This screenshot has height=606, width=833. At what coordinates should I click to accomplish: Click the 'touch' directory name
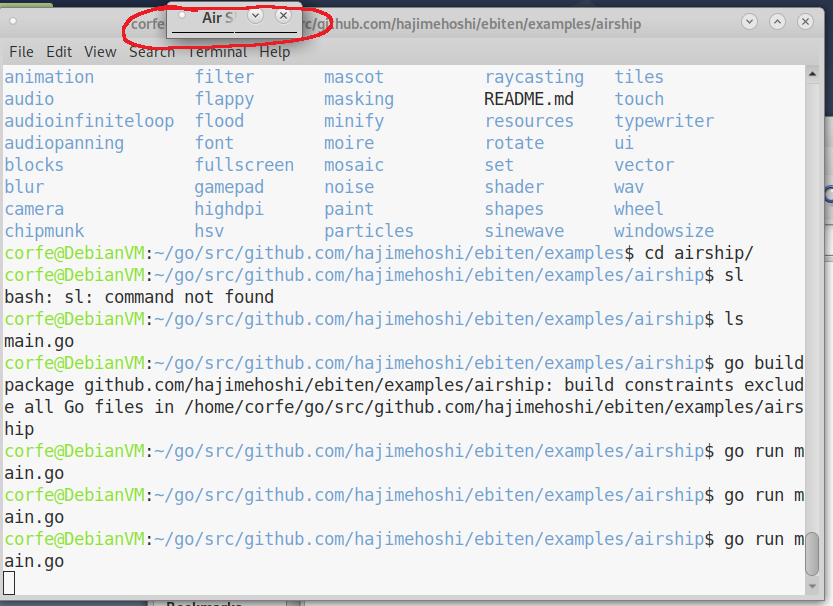coord(639,99)
